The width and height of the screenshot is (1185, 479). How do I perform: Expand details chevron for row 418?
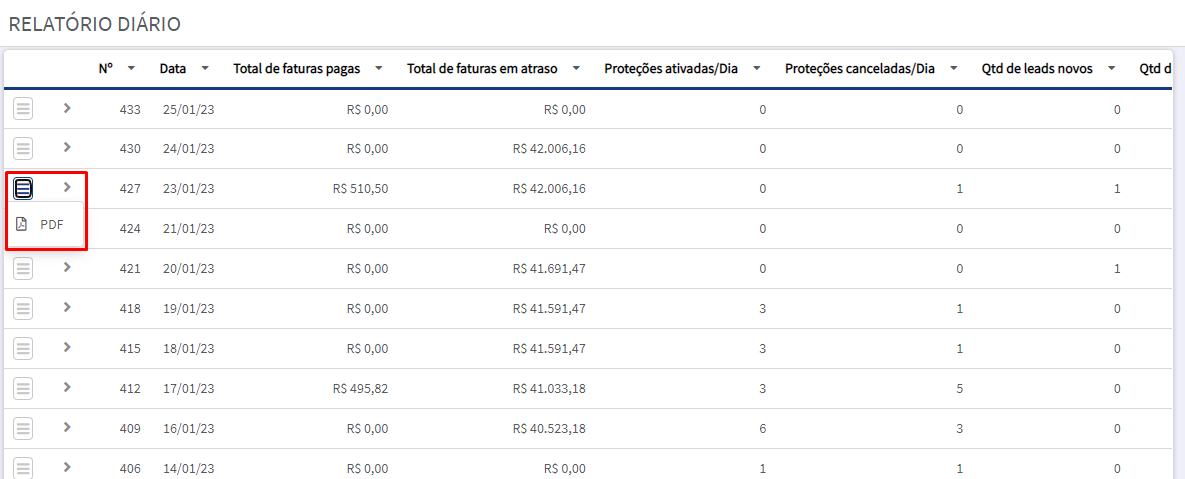[67, 307]
